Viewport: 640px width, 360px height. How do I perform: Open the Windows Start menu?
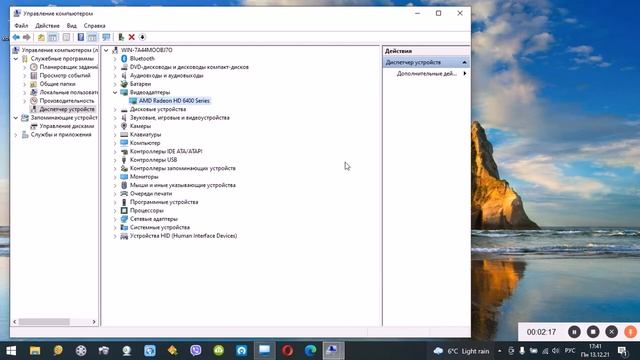click(11, 351)
